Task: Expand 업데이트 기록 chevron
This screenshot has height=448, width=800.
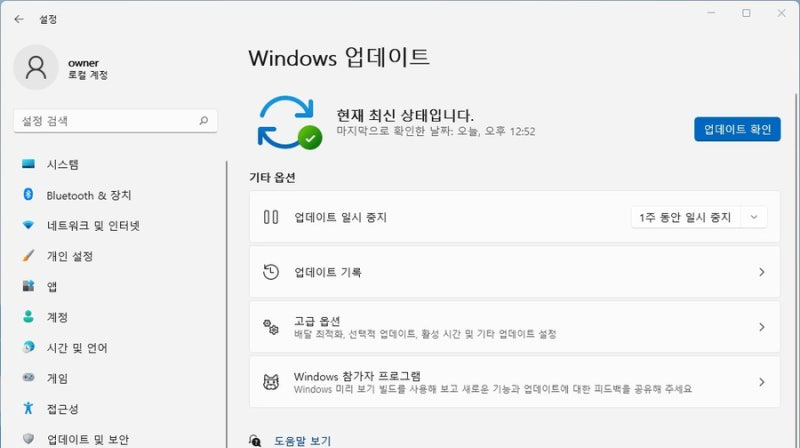Action: click(x=762, y=272)
